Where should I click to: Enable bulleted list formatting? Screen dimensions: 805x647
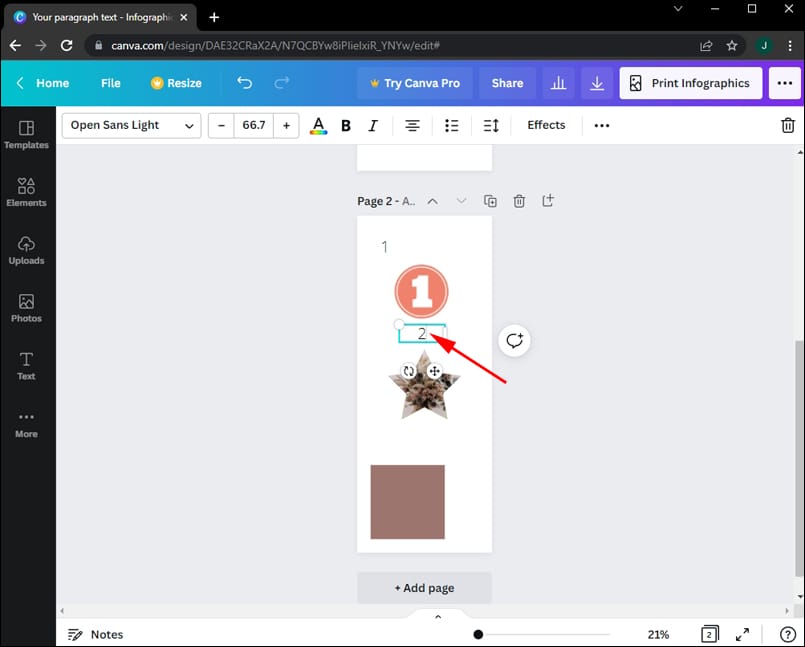click(x=451, y=125)
